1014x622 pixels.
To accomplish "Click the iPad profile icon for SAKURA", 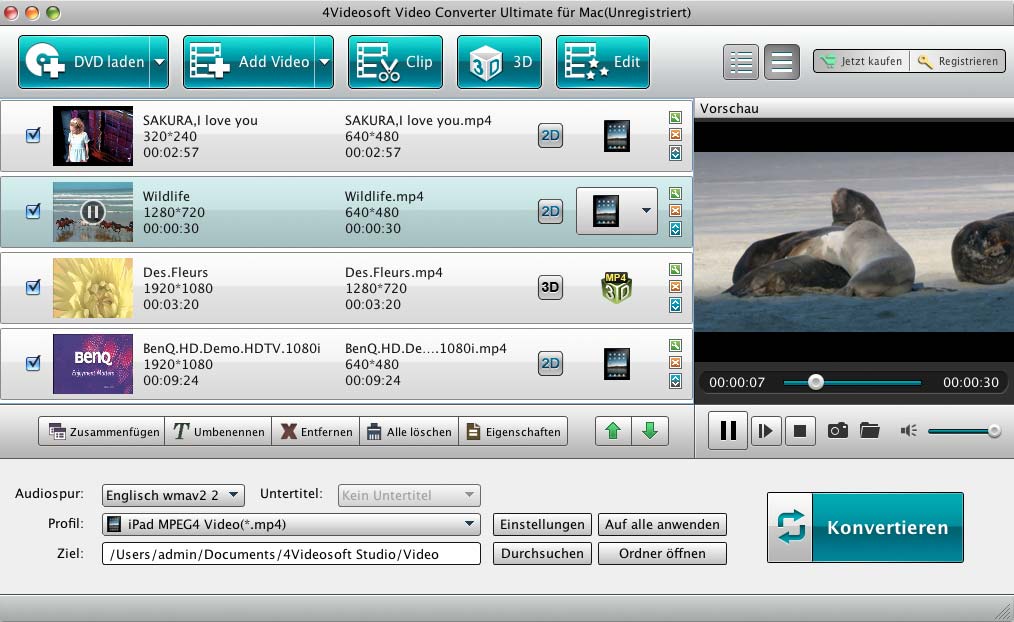I will coord(616,136).
